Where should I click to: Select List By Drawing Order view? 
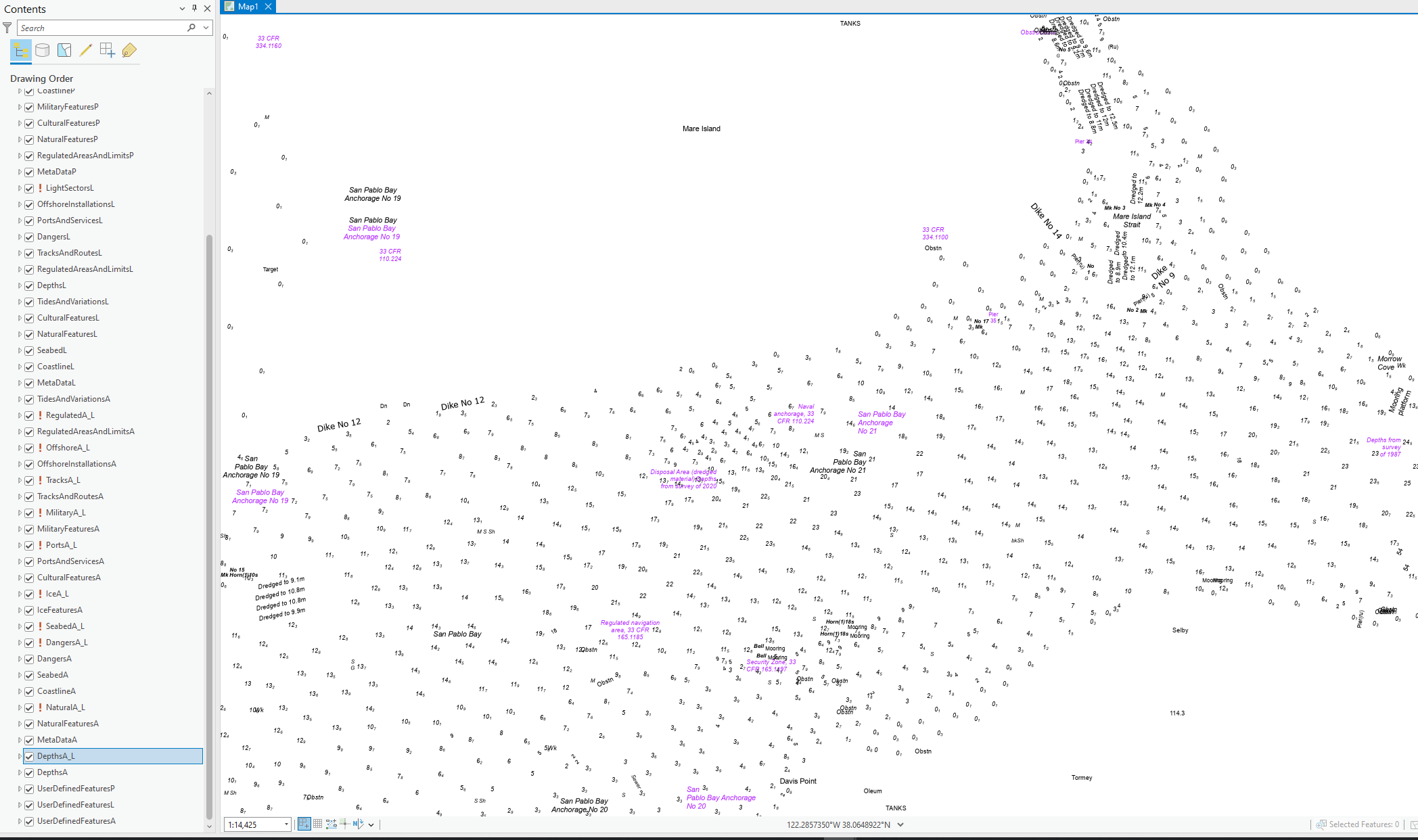pyautogui.click(x=21, y=50)
